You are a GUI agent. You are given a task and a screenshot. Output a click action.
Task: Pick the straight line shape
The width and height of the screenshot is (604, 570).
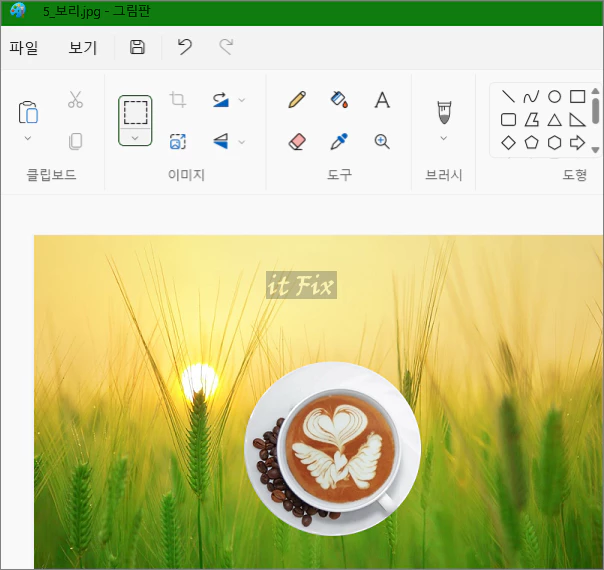click(x=508, y=96)
